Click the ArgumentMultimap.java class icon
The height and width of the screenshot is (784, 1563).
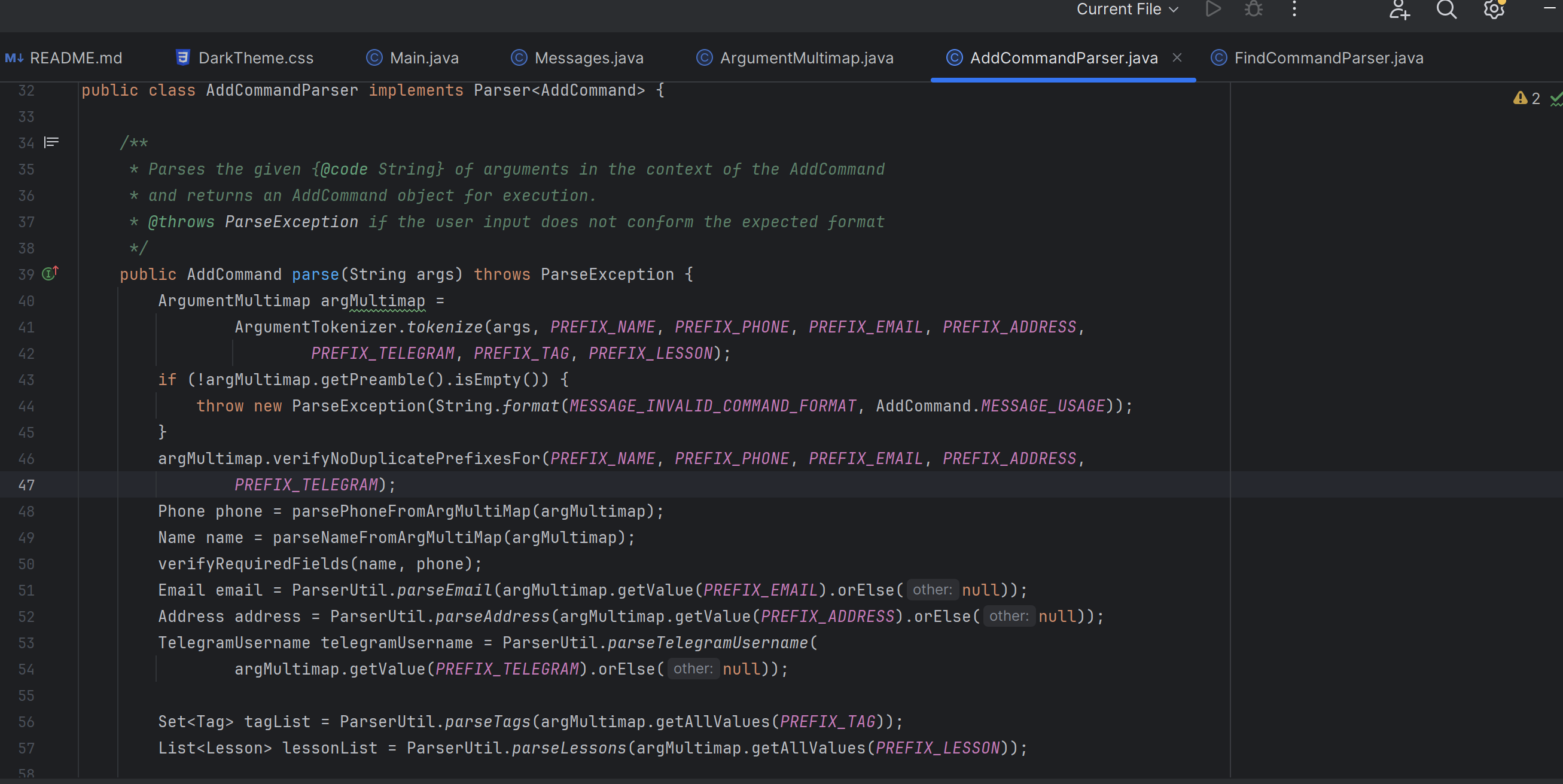704,57
